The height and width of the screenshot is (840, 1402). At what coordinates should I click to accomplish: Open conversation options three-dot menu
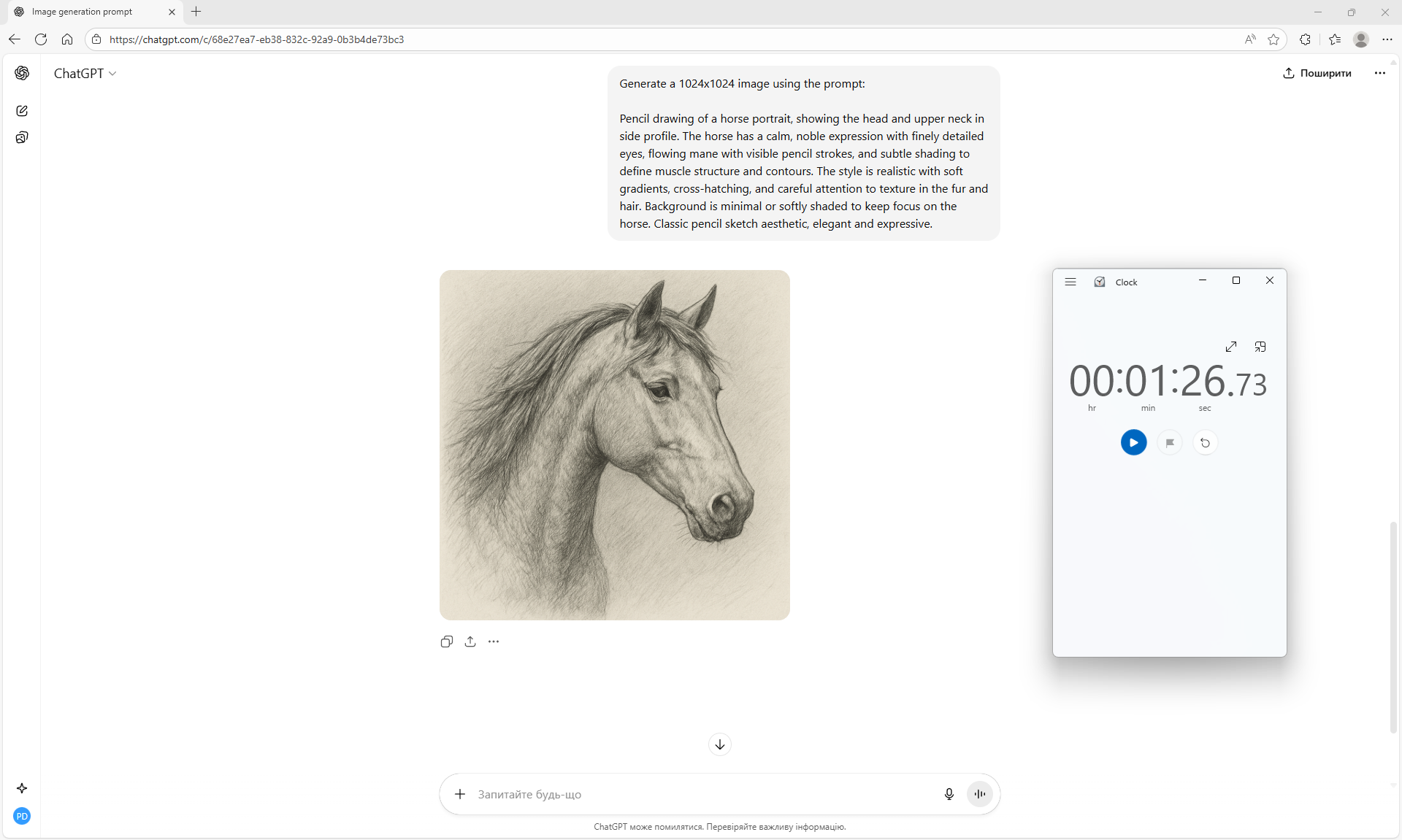pos(1379,73)
